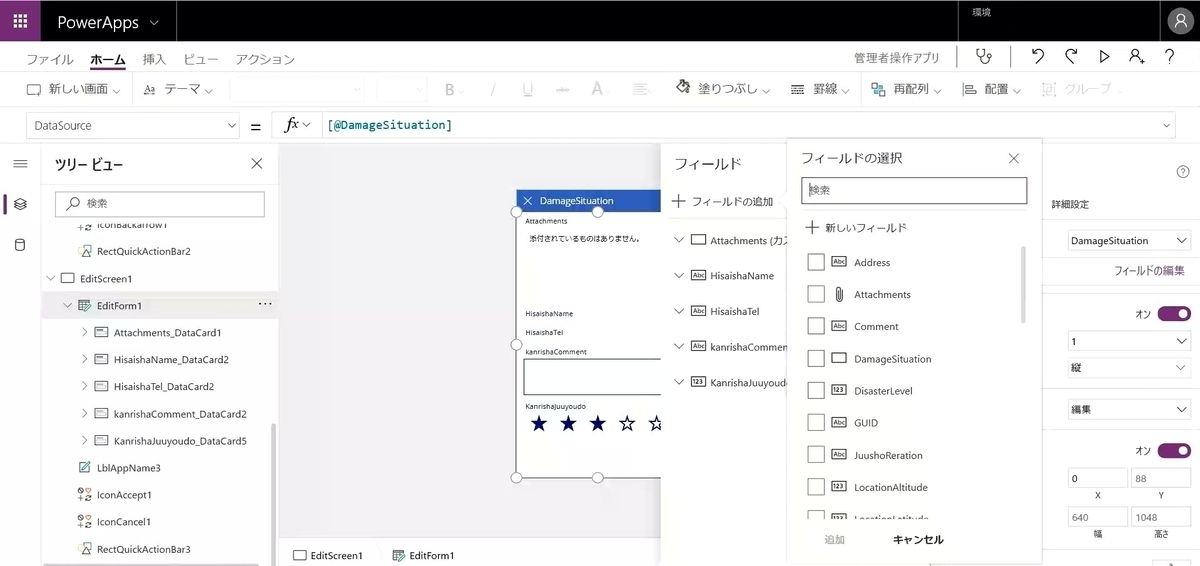The width and height of the screenshot is (1200, 566).
Task: Open the Share user icon
Action: (1137, 58)
